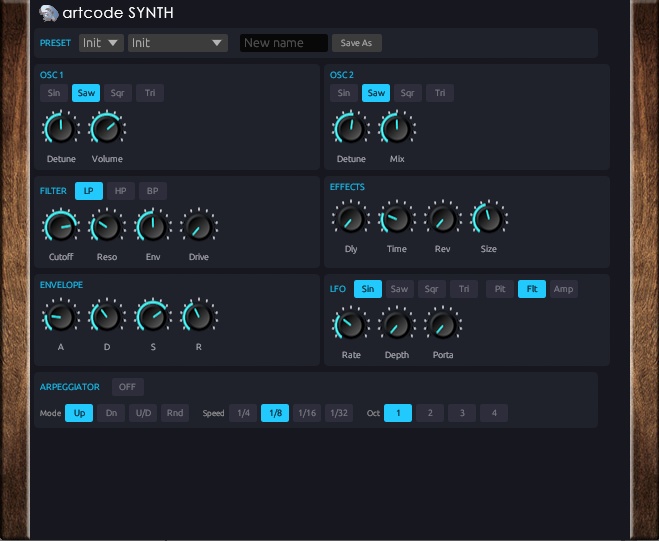Choose the LP filter type

point(89,191)
